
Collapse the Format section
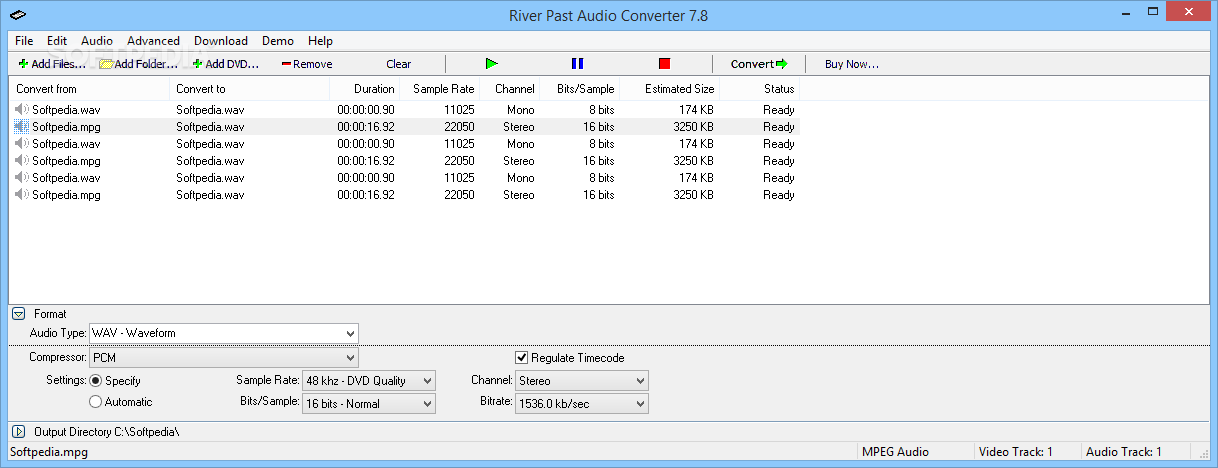click(x=18, y=314)
